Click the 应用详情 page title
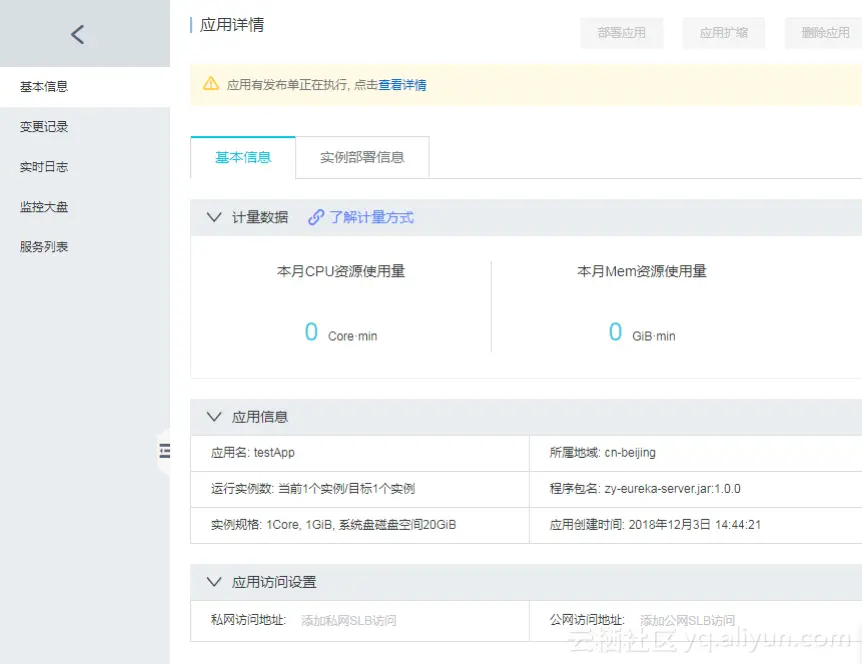Viewport: 862px width, 664px height. pyautogui.click(x=232, y=25)
